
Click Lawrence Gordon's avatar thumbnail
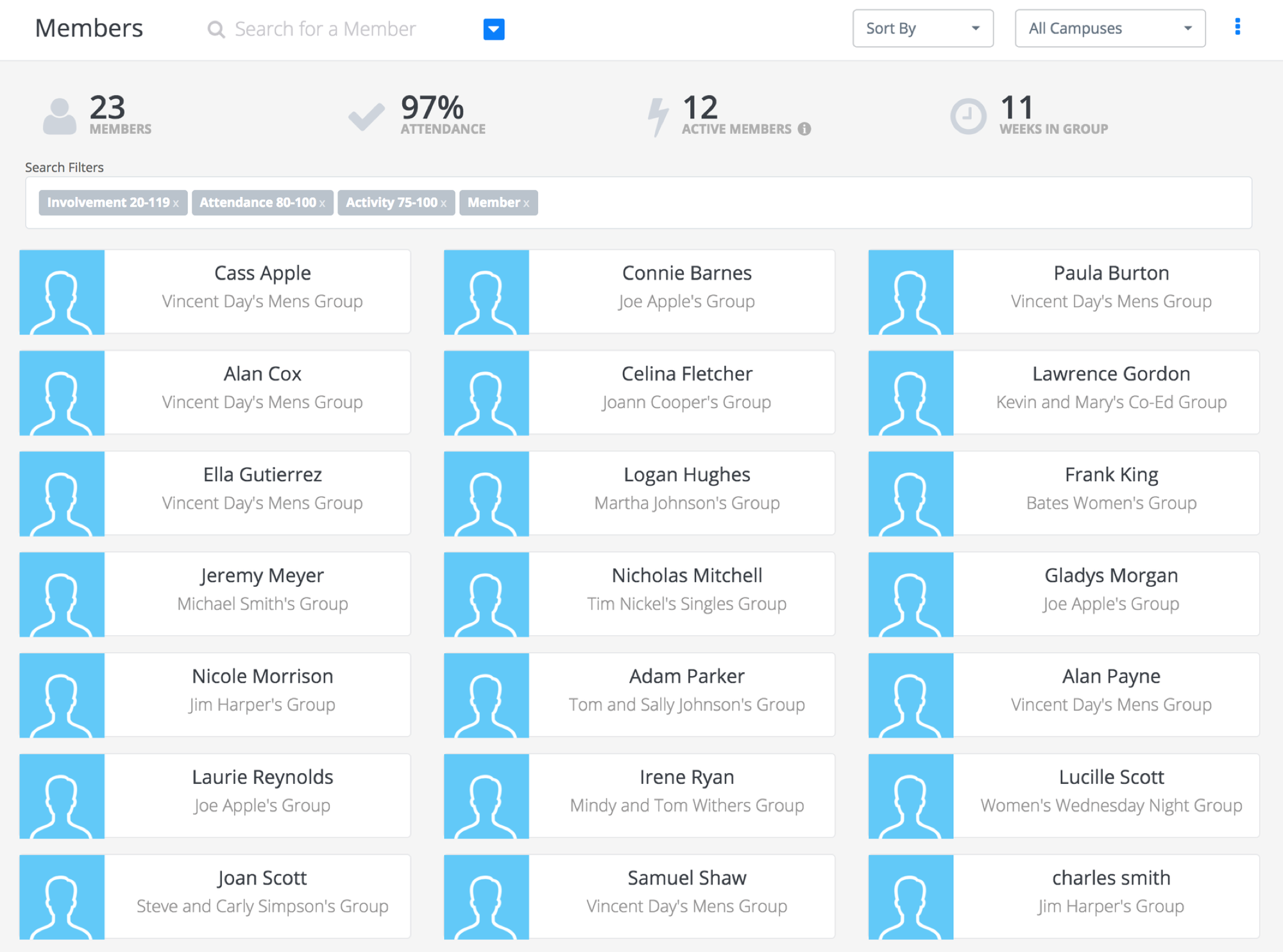911,393
